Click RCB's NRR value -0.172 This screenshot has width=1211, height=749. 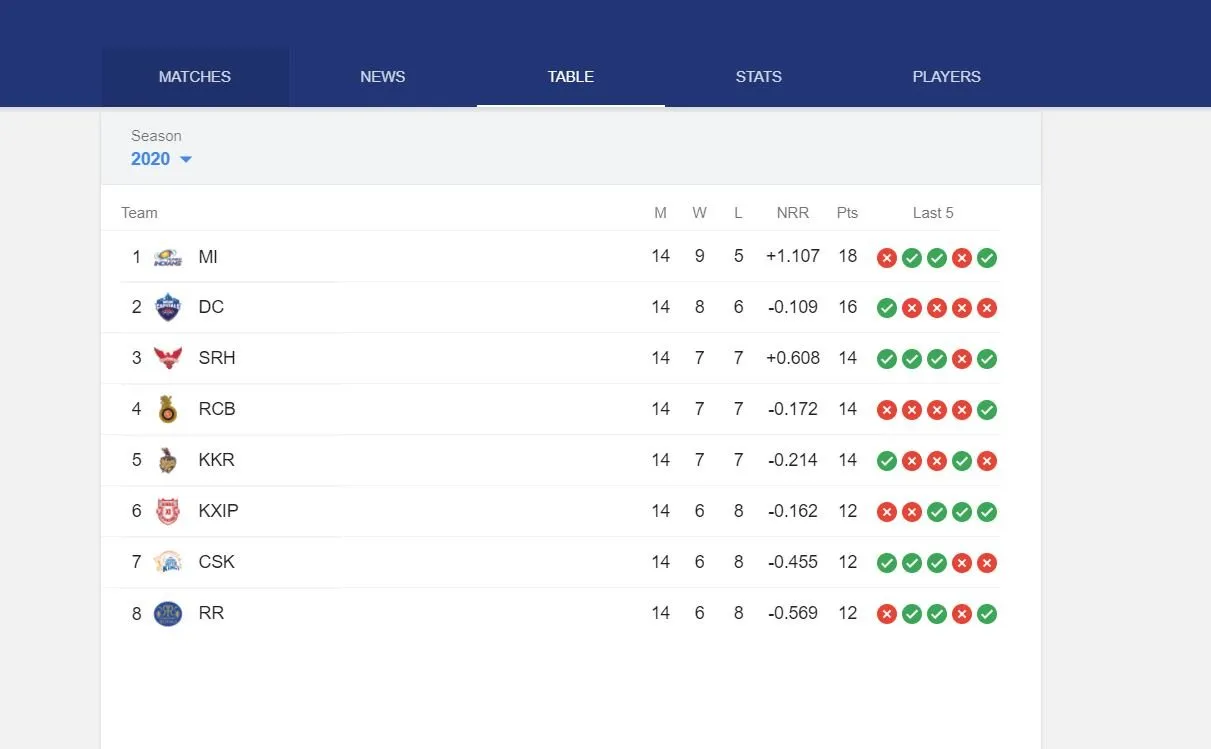tap(793, 409)
